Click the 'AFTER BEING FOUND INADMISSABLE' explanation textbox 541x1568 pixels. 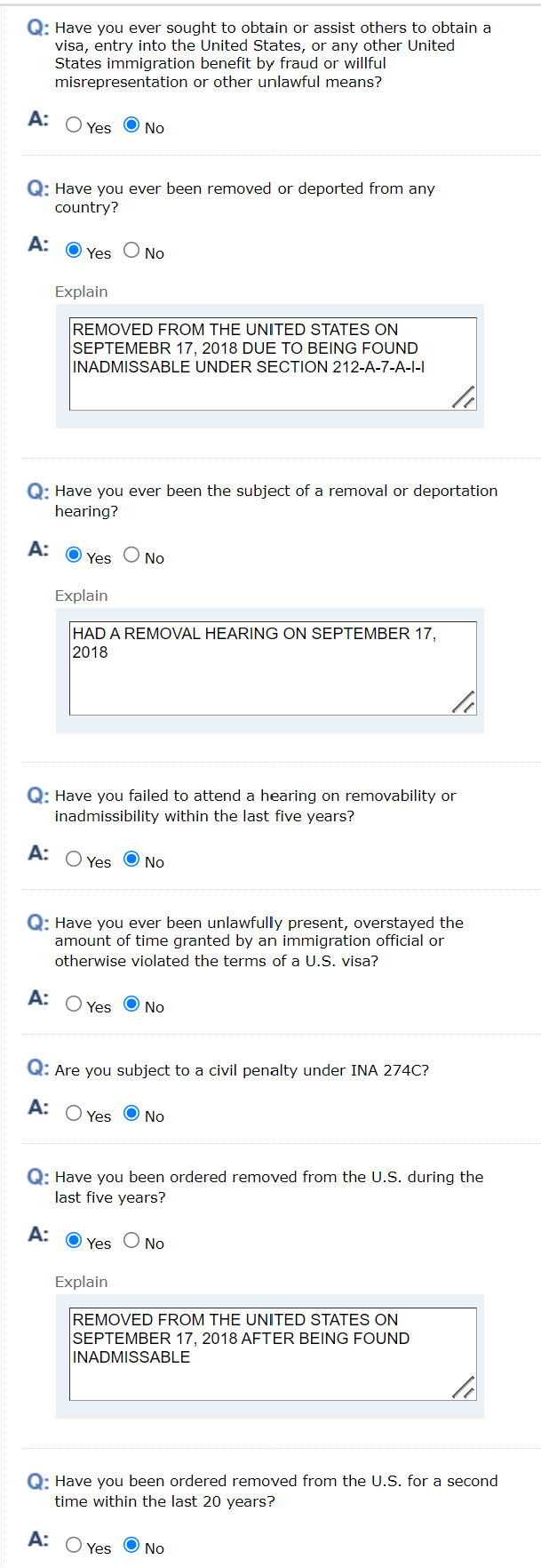(273, 1354)
